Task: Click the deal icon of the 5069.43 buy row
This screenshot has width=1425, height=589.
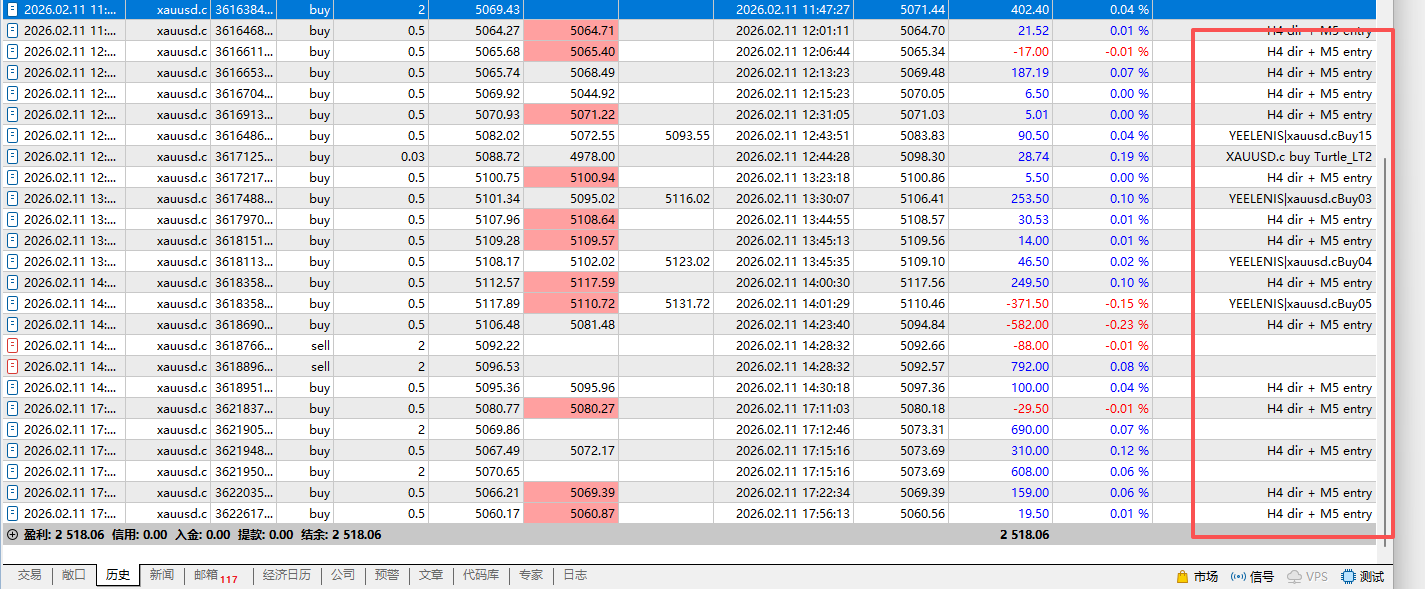Action: coord(12,9)
